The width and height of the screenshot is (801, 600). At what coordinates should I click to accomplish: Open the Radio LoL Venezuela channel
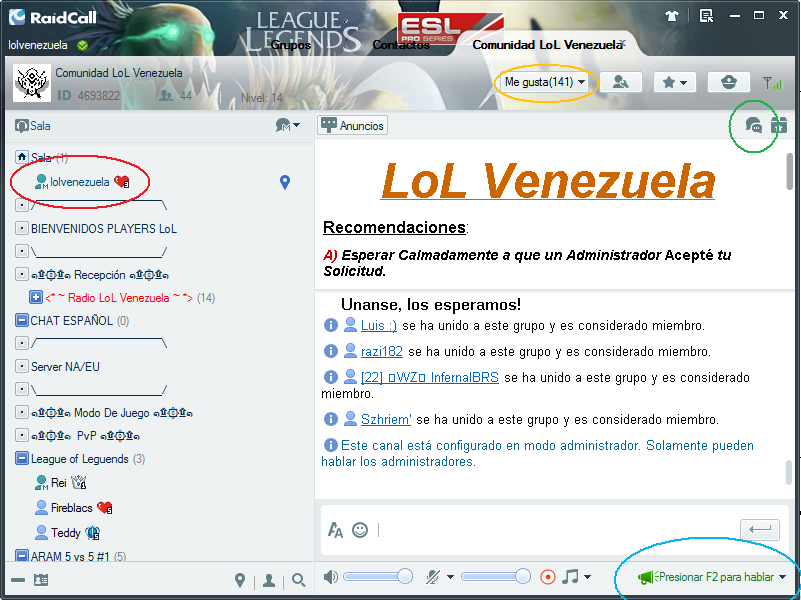click(x=119, y=298)
